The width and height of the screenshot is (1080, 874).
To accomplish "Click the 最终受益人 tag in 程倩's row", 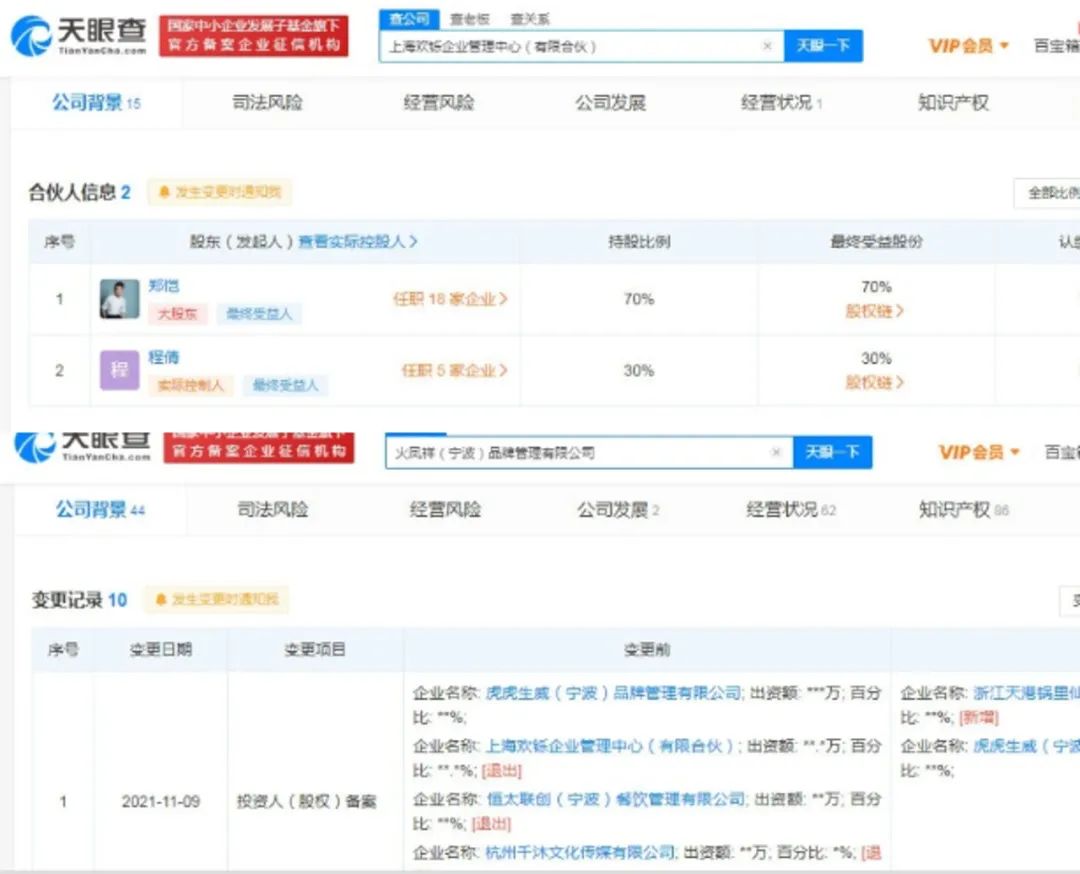I will 285,385.
